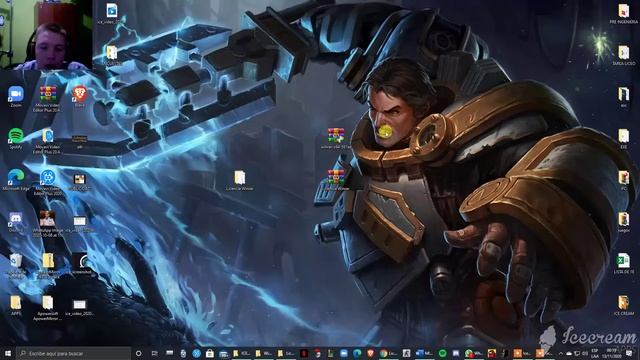Open the Microsoft Edge desktop shortcut
Screen dimensions: 640x360
pos(16,180)
